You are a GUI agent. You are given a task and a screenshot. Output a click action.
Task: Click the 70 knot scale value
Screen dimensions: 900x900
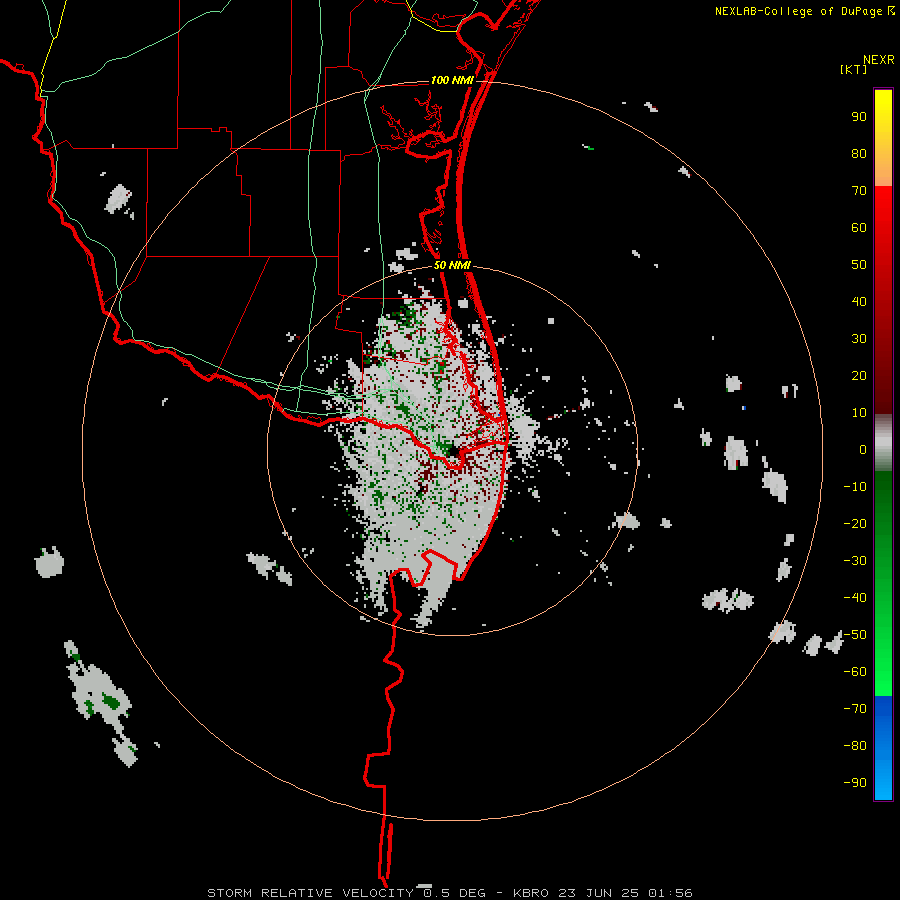click(859, 191)
